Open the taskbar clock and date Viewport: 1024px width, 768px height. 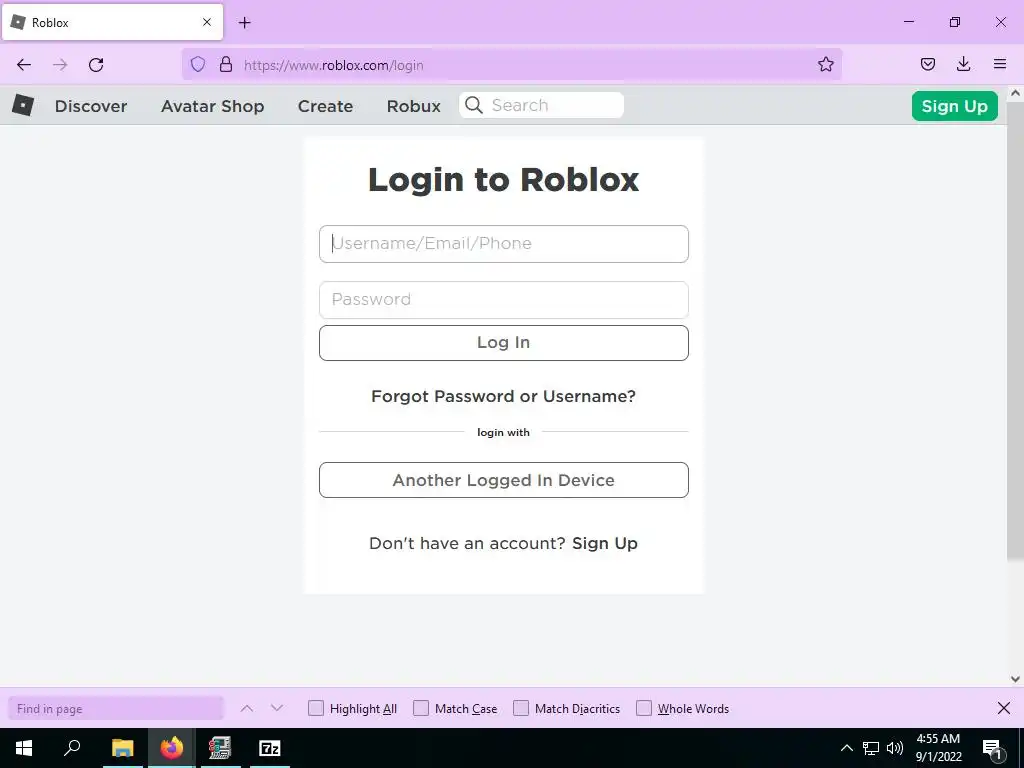938,748
